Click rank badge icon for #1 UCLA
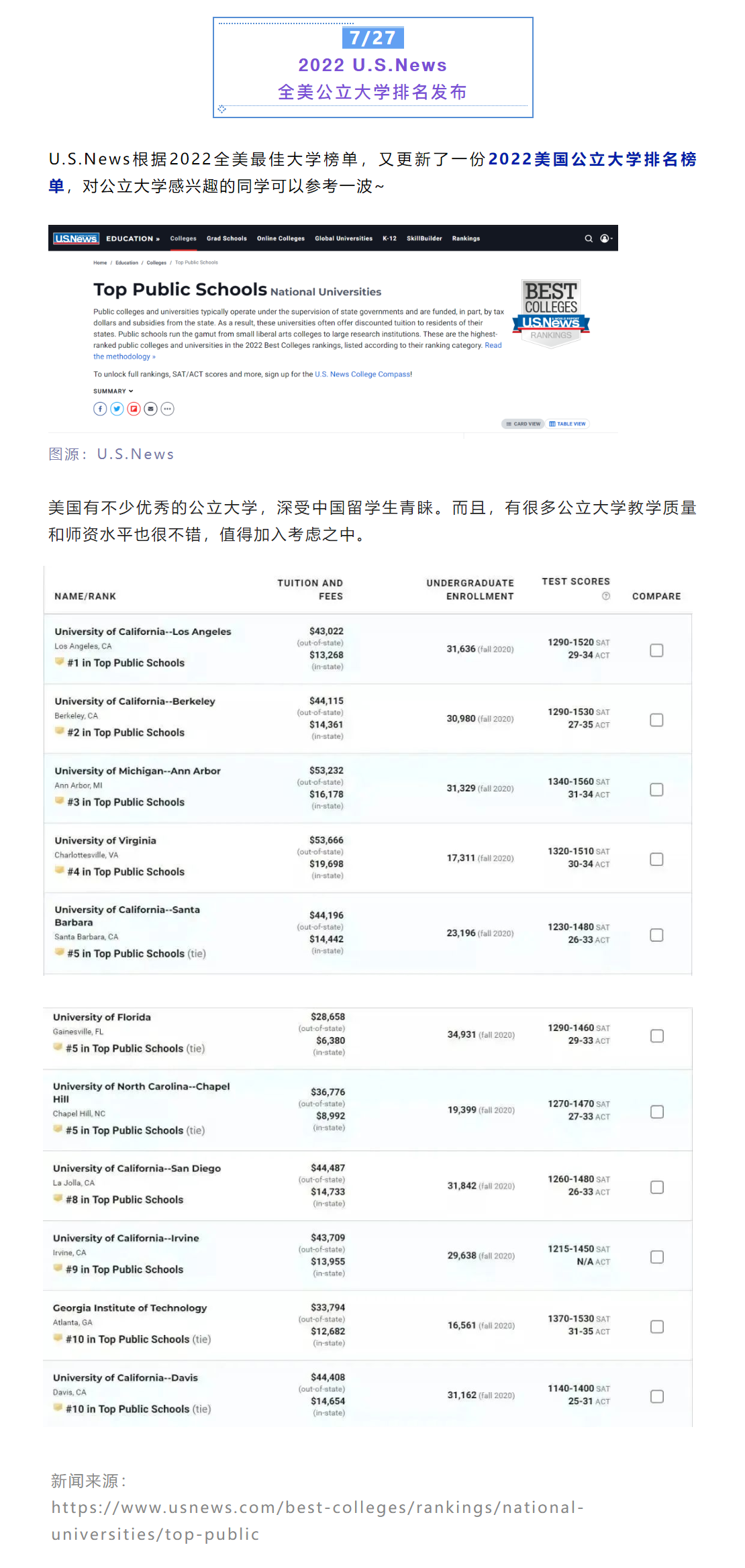 [60, 662]
